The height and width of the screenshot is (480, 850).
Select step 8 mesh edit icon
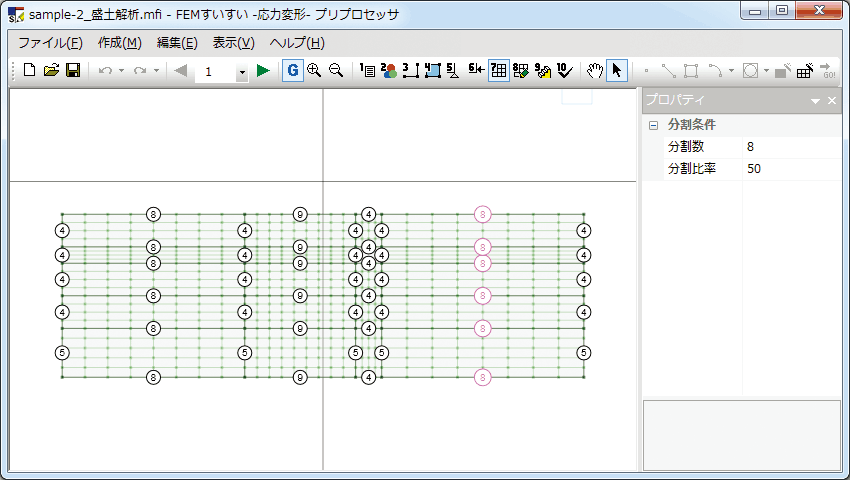click(x=520, y=71)
